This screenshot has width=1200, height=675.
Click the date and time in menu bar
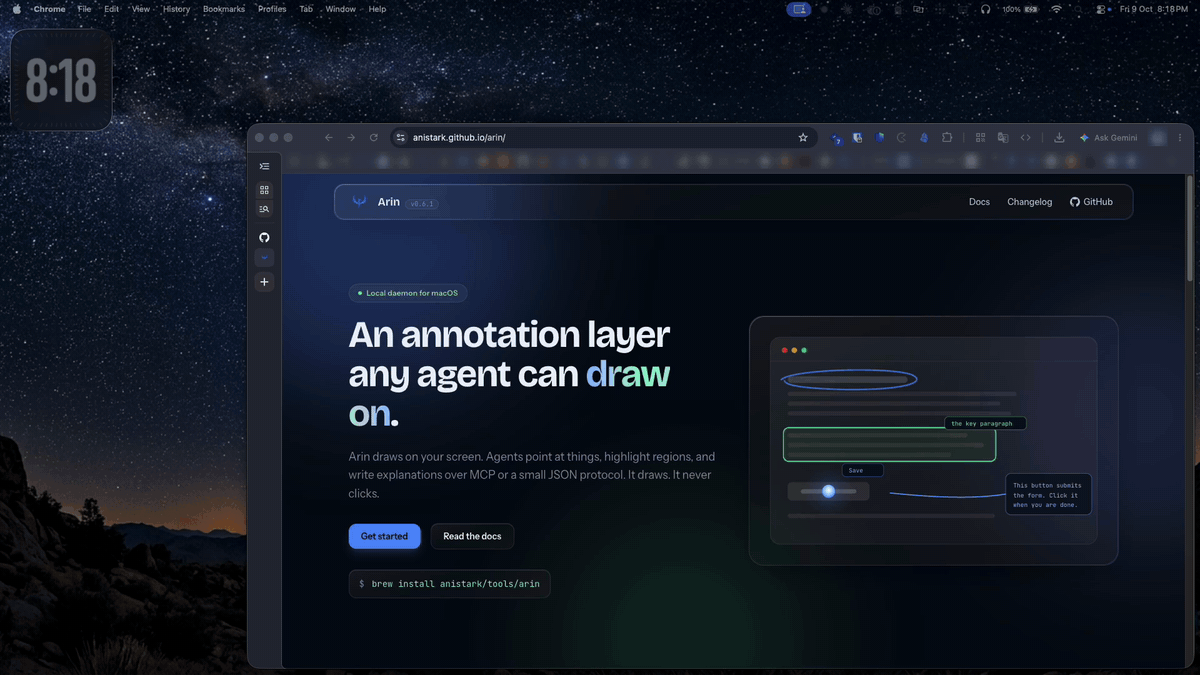[1154, 9]
